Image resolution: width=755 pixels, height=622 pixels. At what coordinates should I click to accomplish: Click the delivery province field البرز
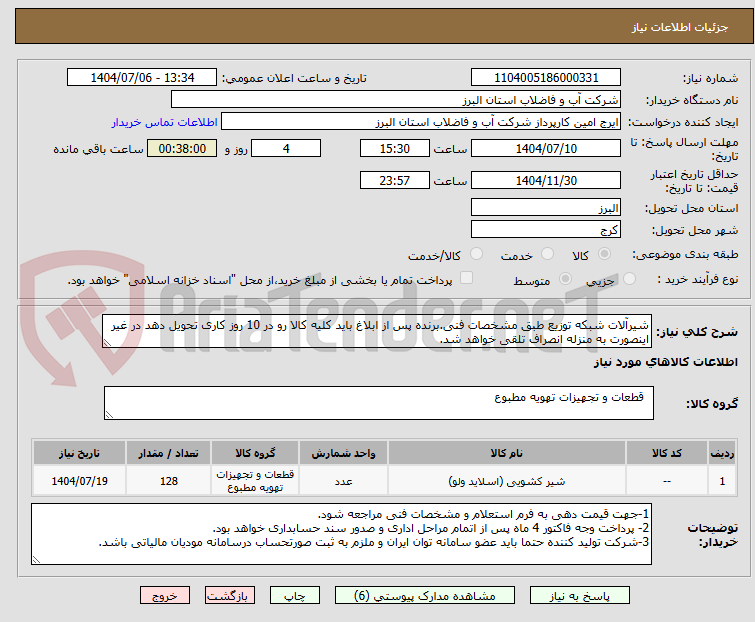546,207
